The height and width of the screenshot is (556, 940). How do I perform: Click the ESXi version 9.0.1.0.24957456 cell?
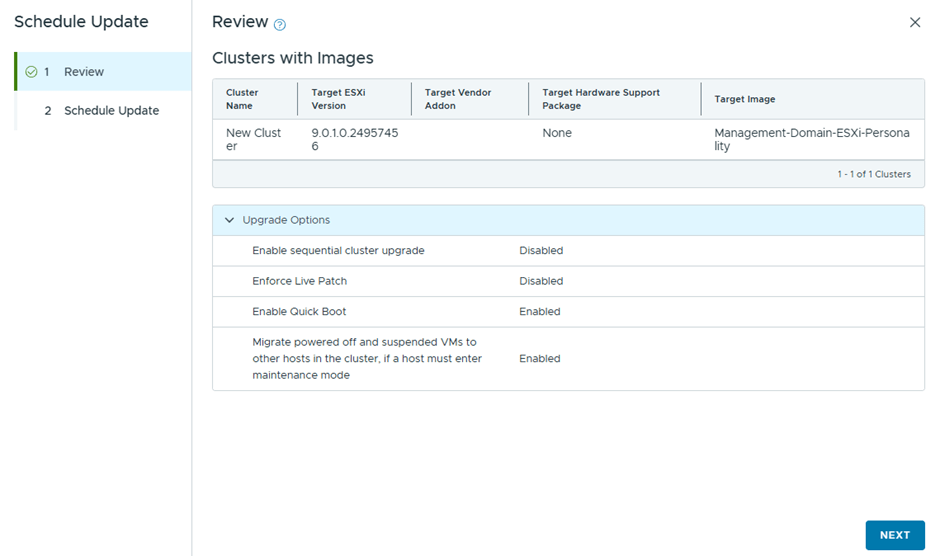coord(355,139)
